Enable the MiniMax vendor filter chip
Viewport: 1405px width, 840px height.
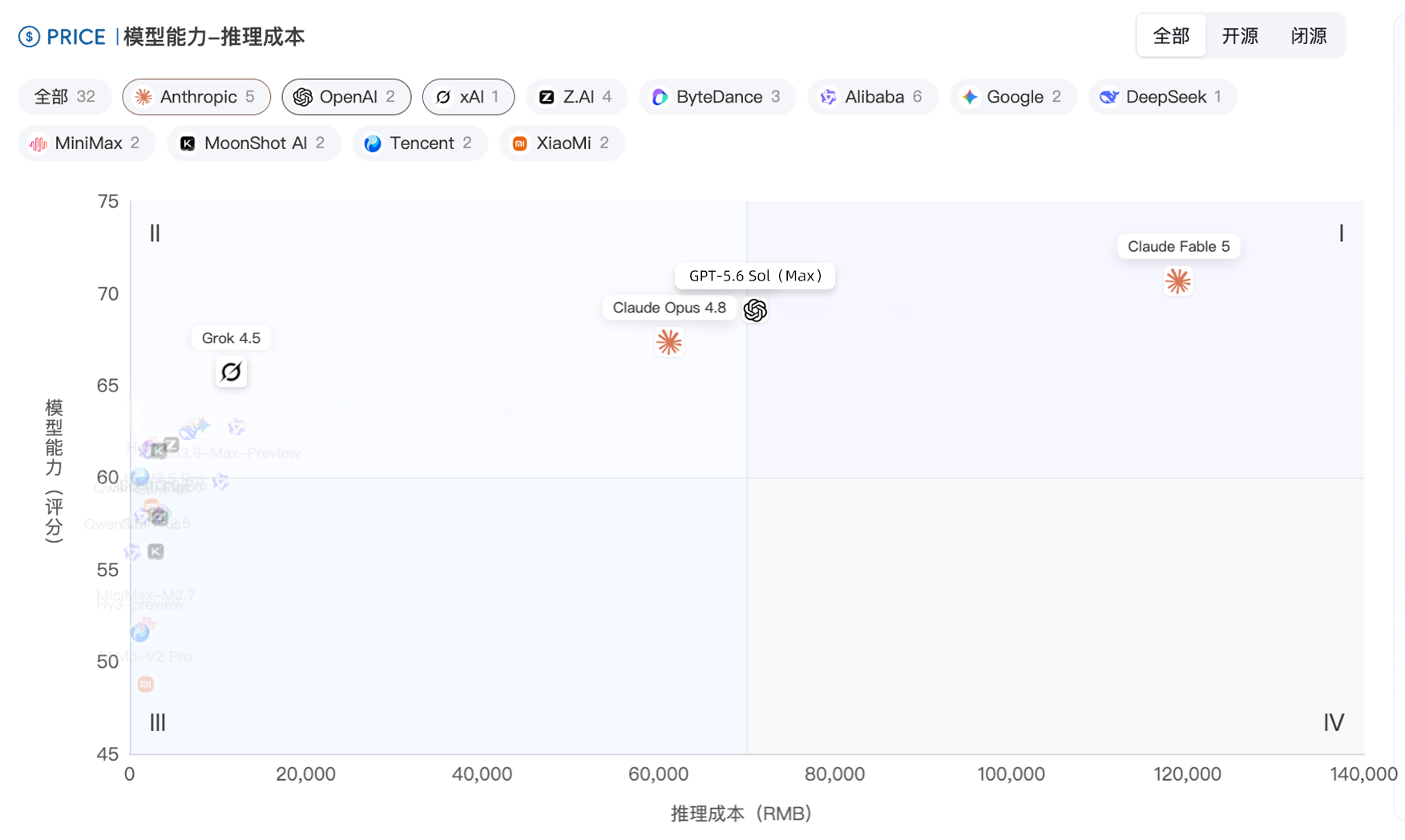coord(87,143)
